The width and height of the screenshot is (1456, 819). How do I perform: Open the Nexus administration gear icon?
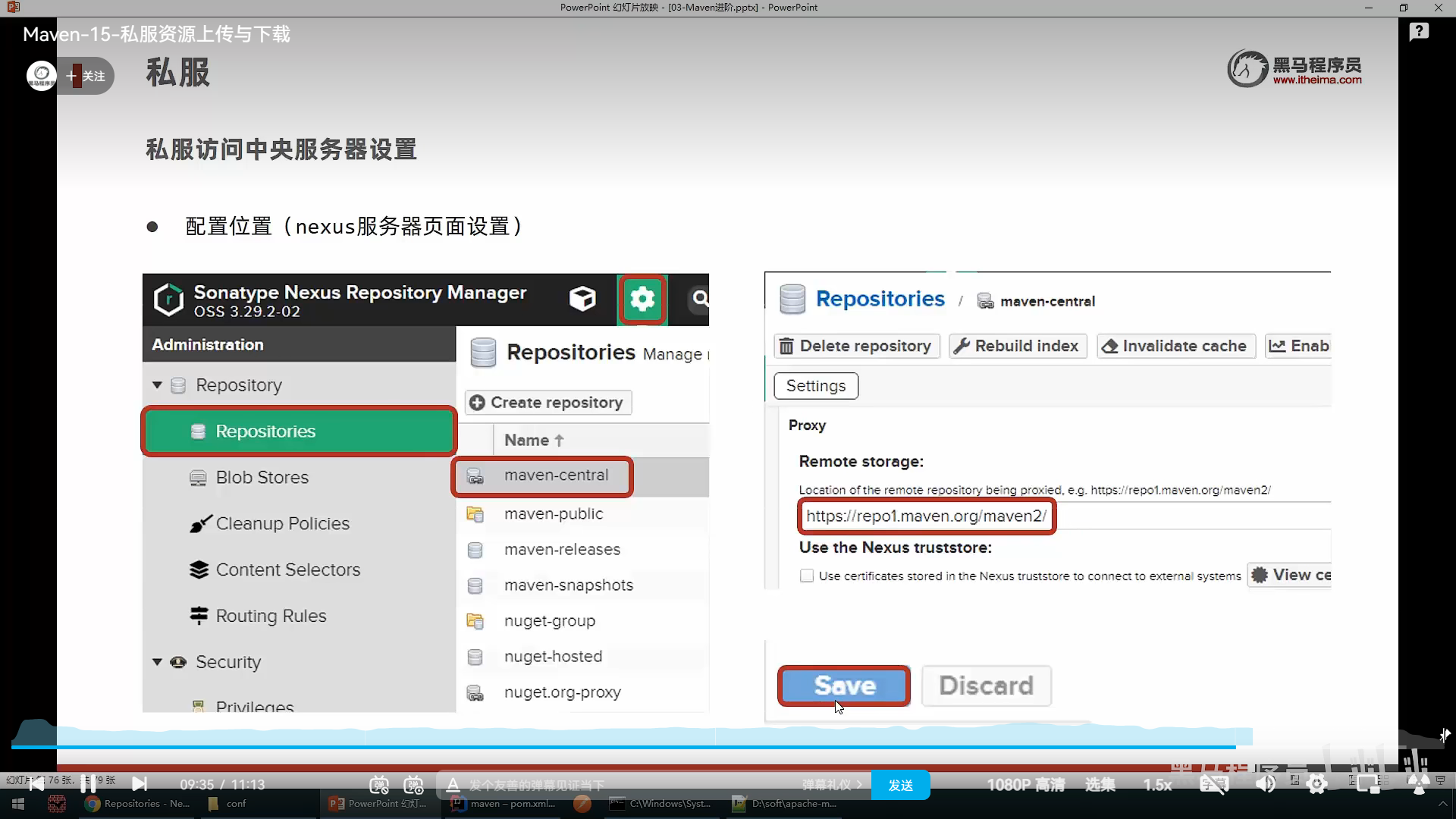[642, 299]
